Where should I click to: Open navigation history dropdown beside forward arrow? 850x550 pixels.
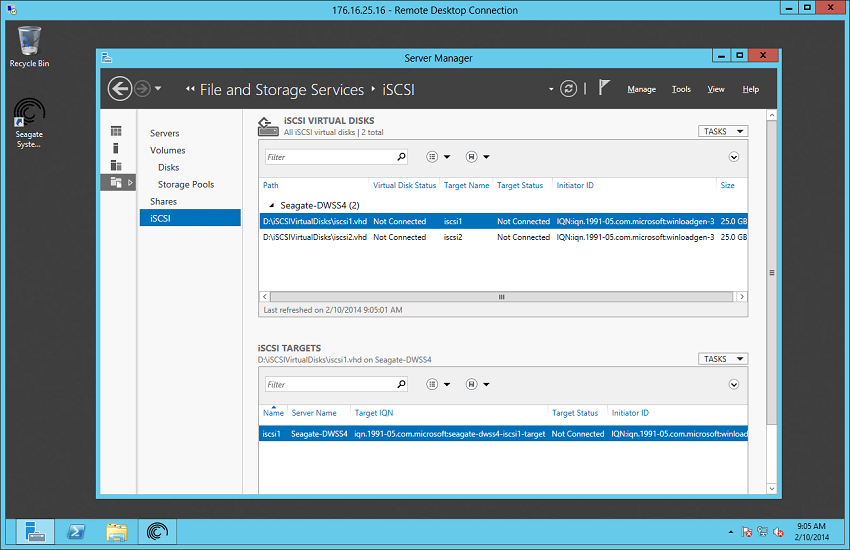point(158,88)
